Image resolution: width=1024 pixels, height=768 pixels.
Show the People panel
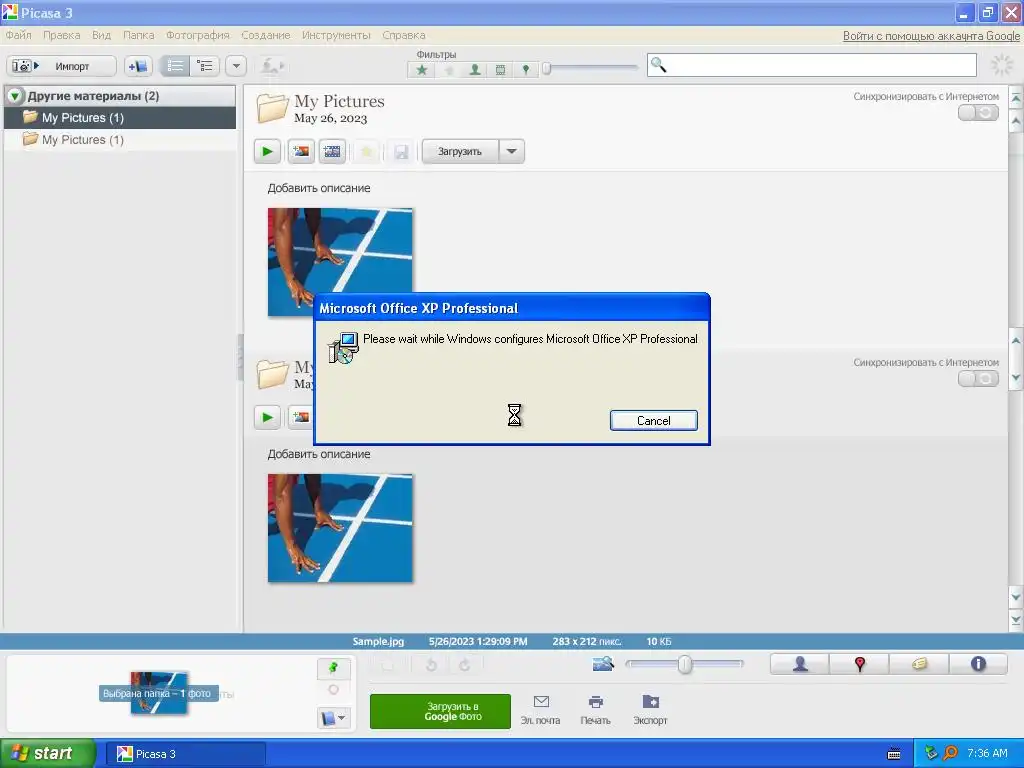[x=800, y=664]
